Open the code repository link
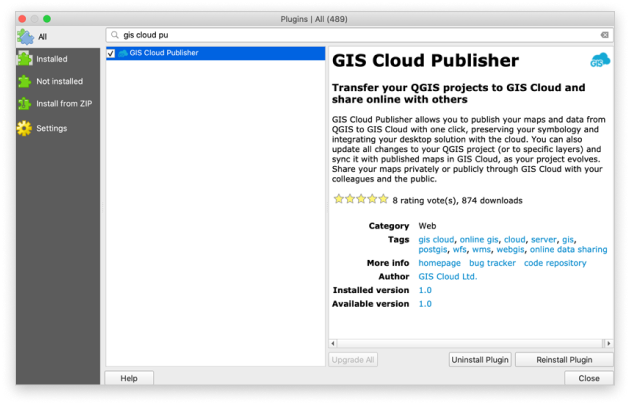This screenshot has height=405, width=630. pyautogui.click(x=555, y=263)
